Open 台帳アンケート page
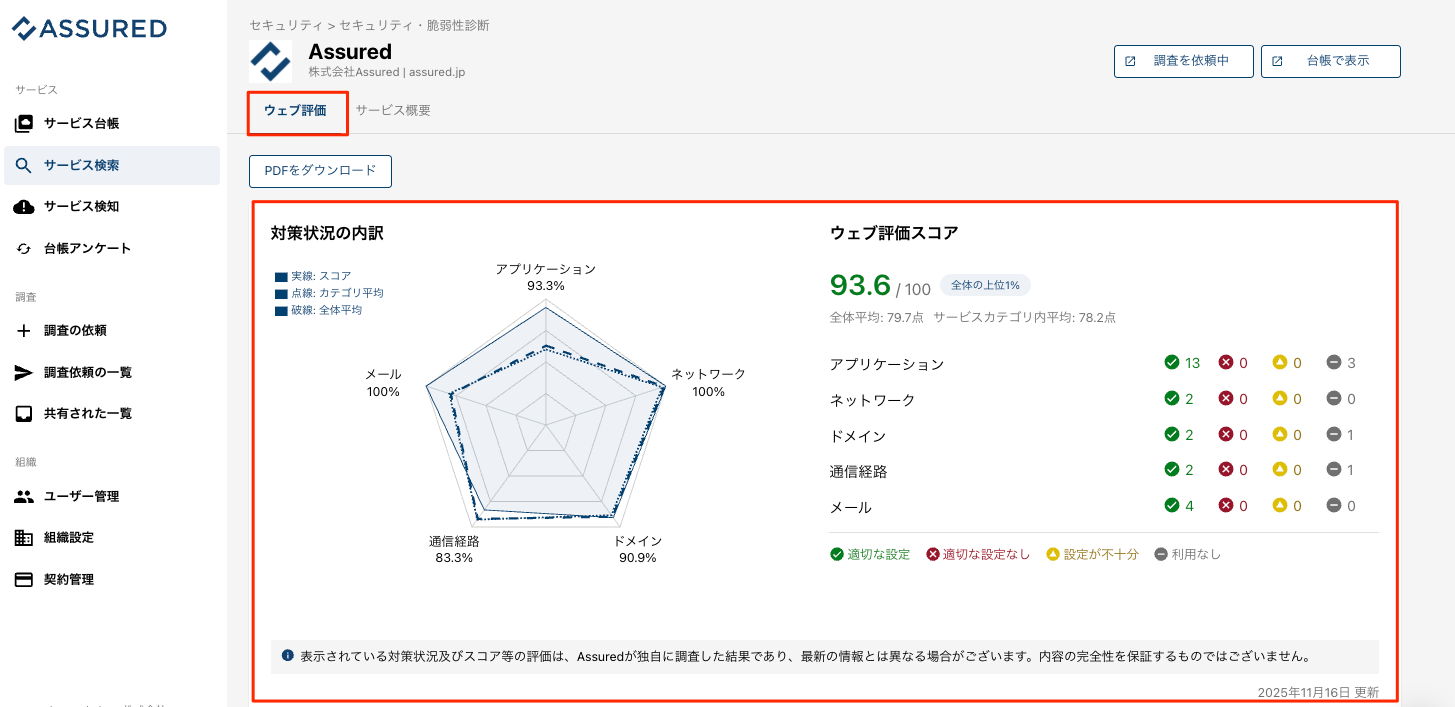The height and width of the screenshot is (707, 1455). tap(112, 249)
